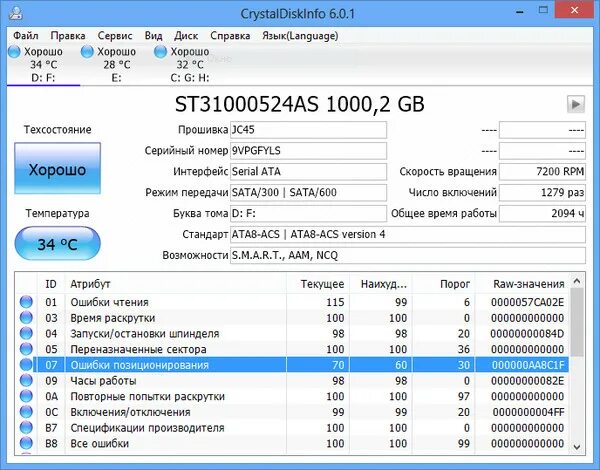Click the Интерфейс field Serial ATA
Screen dimensions: 600x470
pos(308,171)
